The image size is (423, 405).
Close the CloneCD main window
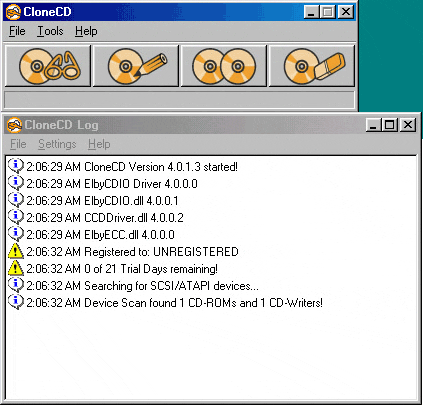click(x=346, y=12)
